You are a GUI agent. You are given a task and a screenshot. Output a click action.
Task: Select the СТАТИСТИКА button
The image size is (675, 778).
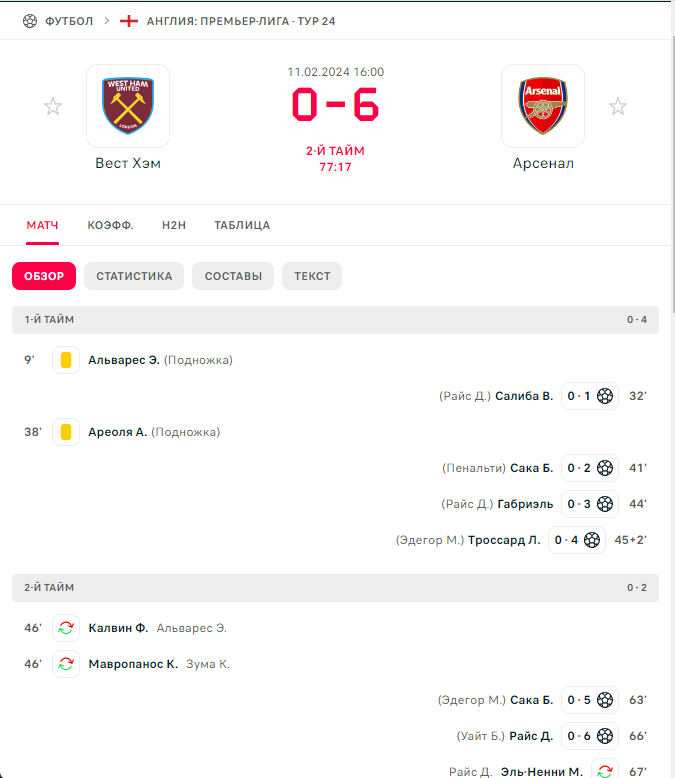tap(134, 276)
